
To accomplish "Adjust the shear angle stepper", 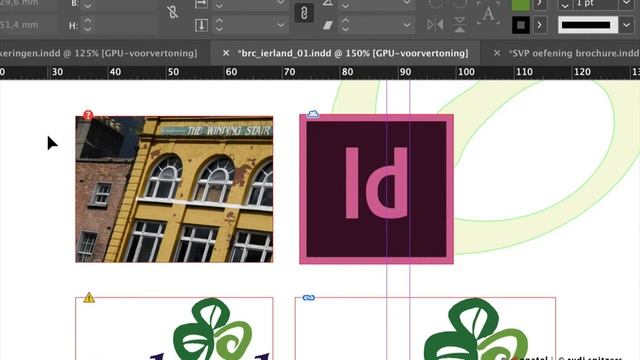I will [345, 25].
